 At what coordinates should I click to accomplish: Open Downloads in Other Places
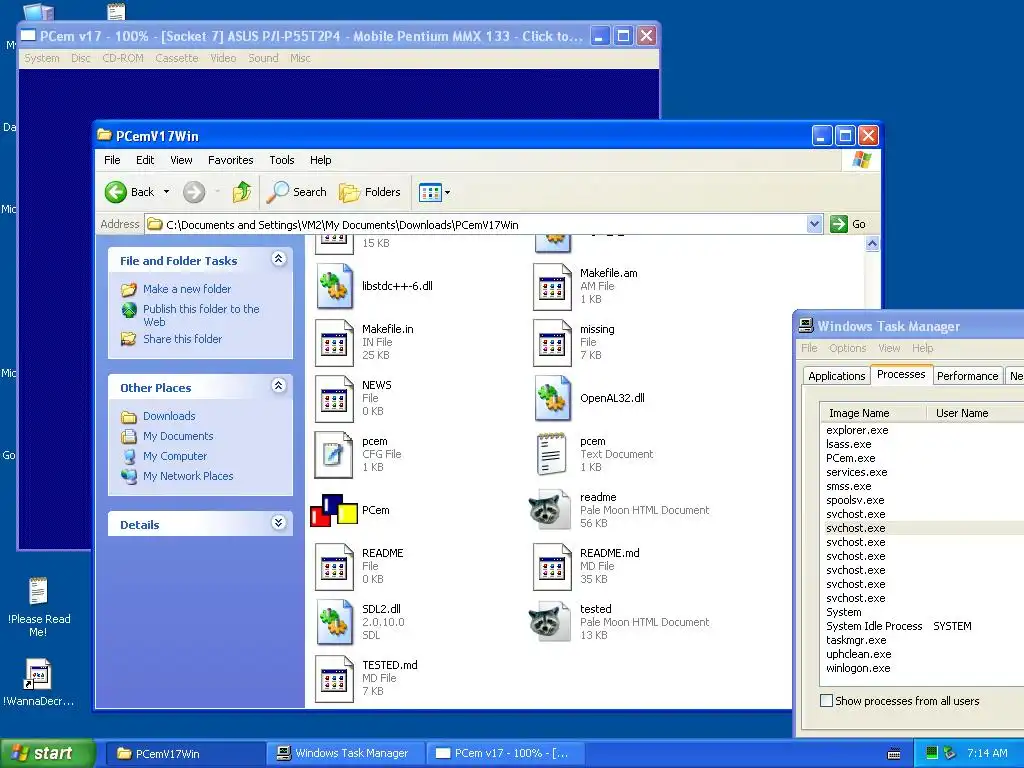coord(168,416)
